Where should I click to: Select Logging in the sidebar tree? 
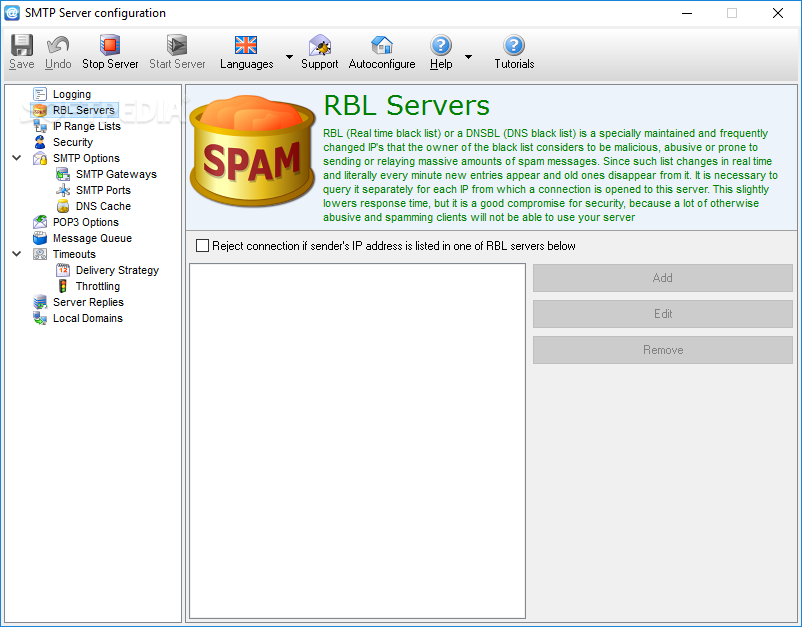coord(72,94)
